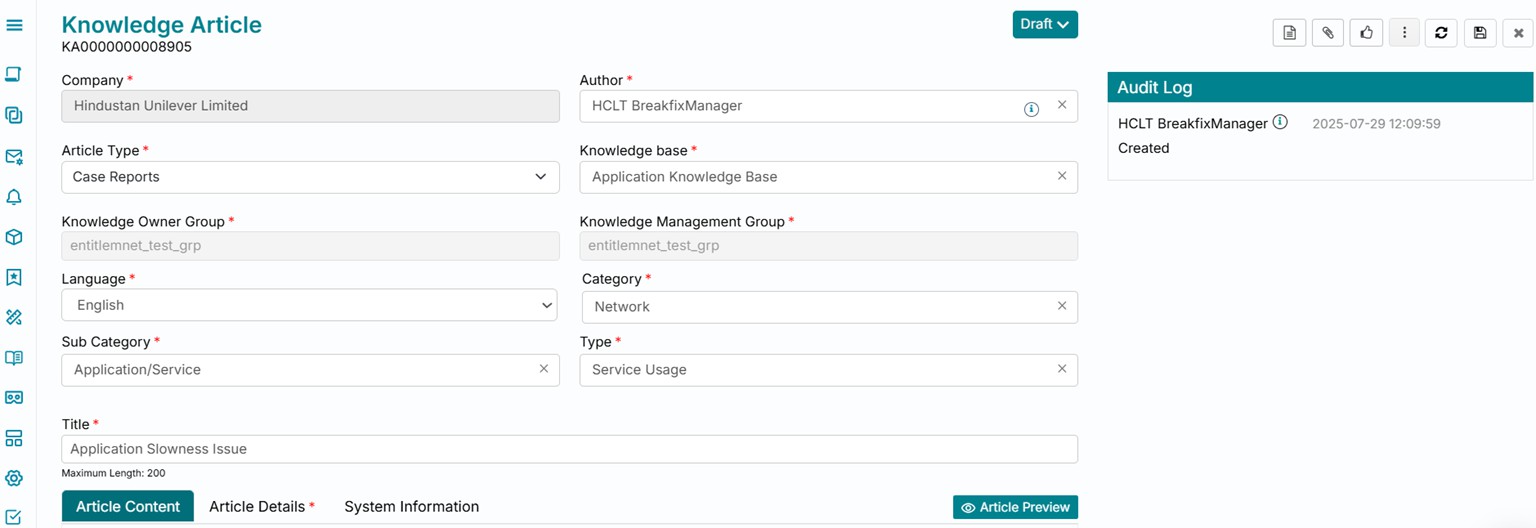
Task: Click the document icon in the top toolbar
Action: (x=1289, y=33)
